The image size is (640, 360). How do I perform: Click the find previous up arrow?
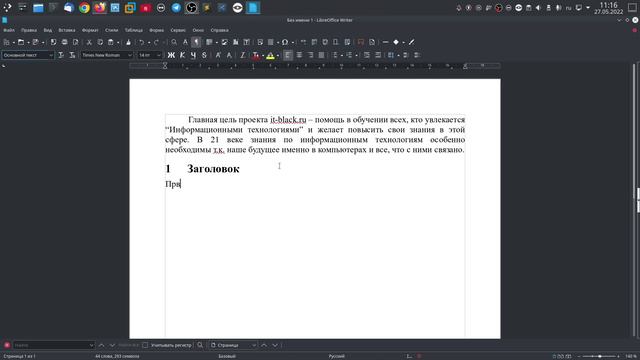(x=101, y=345)
